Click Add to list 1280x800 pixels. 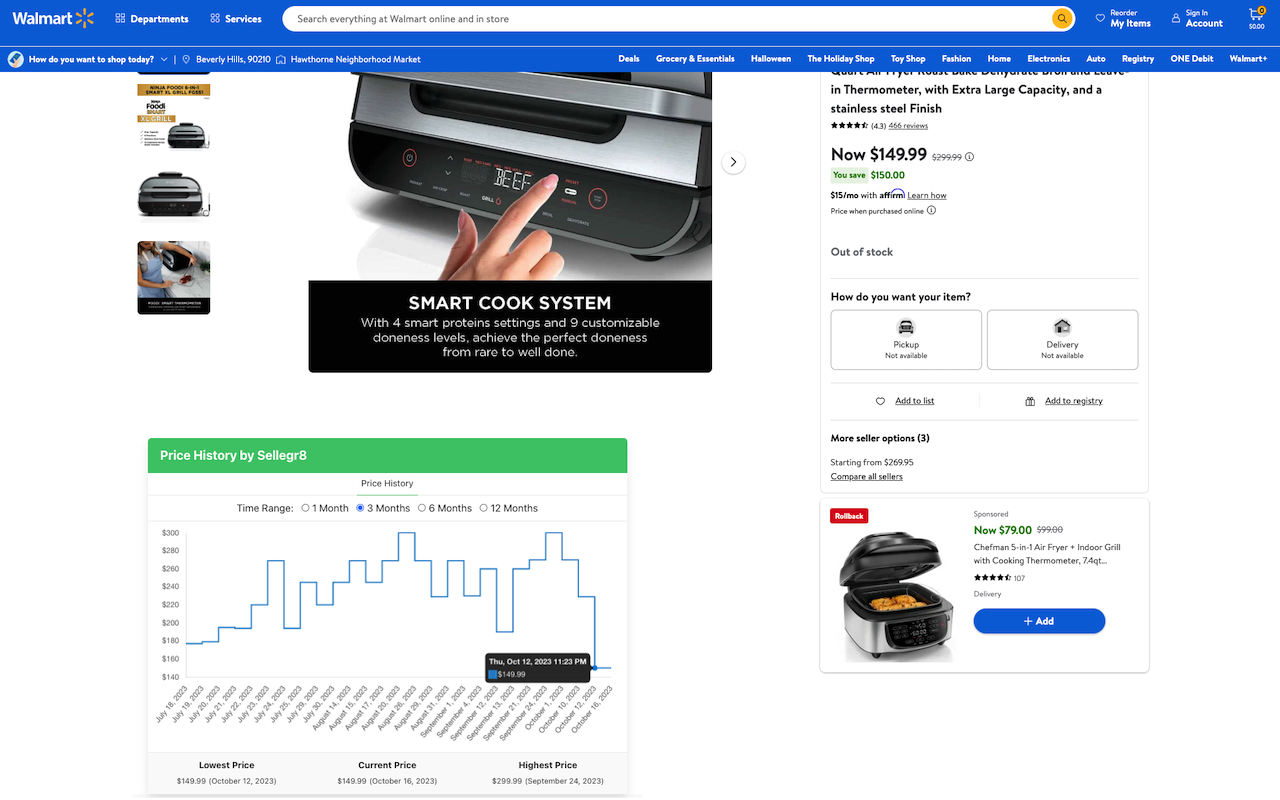(x=914, y=401)
